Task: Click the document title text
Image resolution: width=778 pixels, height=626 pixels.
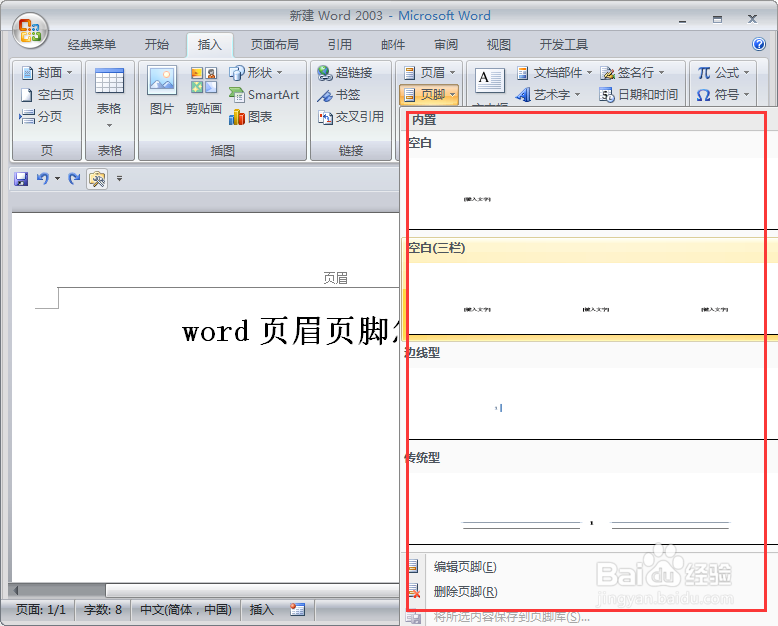Action: coord(291,332)
